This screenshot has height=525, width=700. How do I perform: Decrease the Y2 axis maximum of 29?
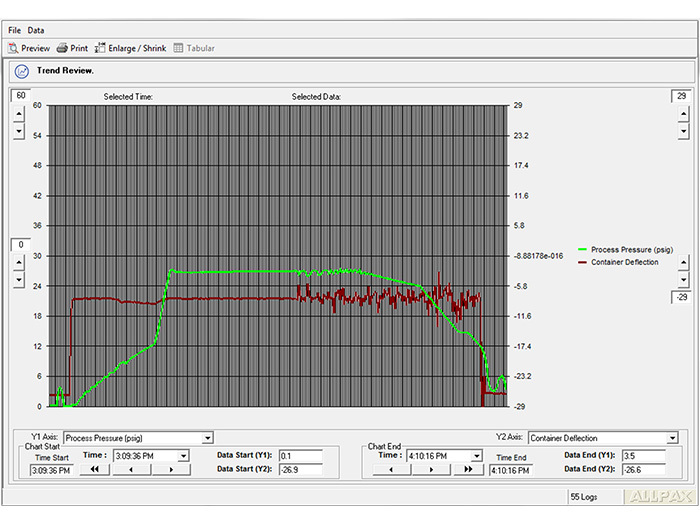[683, 130]
